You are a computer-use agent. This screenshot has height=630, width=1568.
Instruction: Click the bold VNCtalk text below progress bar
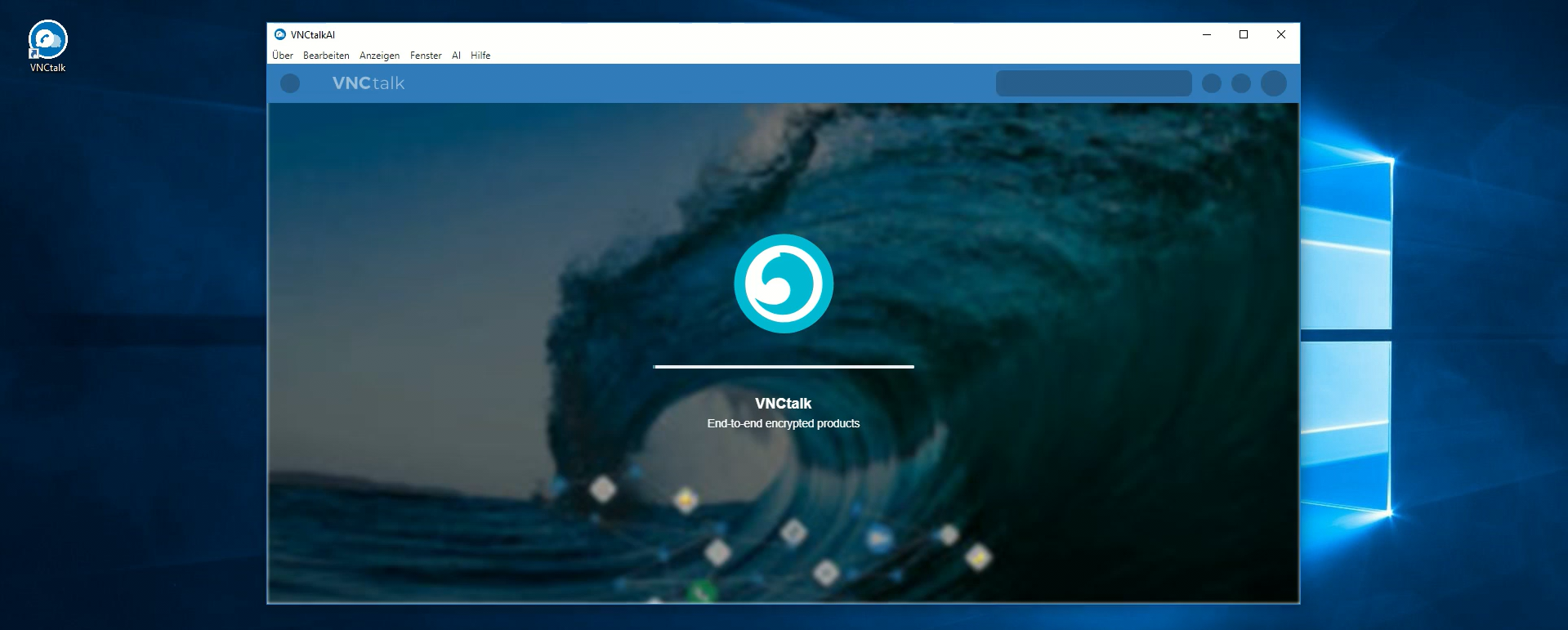point(783,404)
